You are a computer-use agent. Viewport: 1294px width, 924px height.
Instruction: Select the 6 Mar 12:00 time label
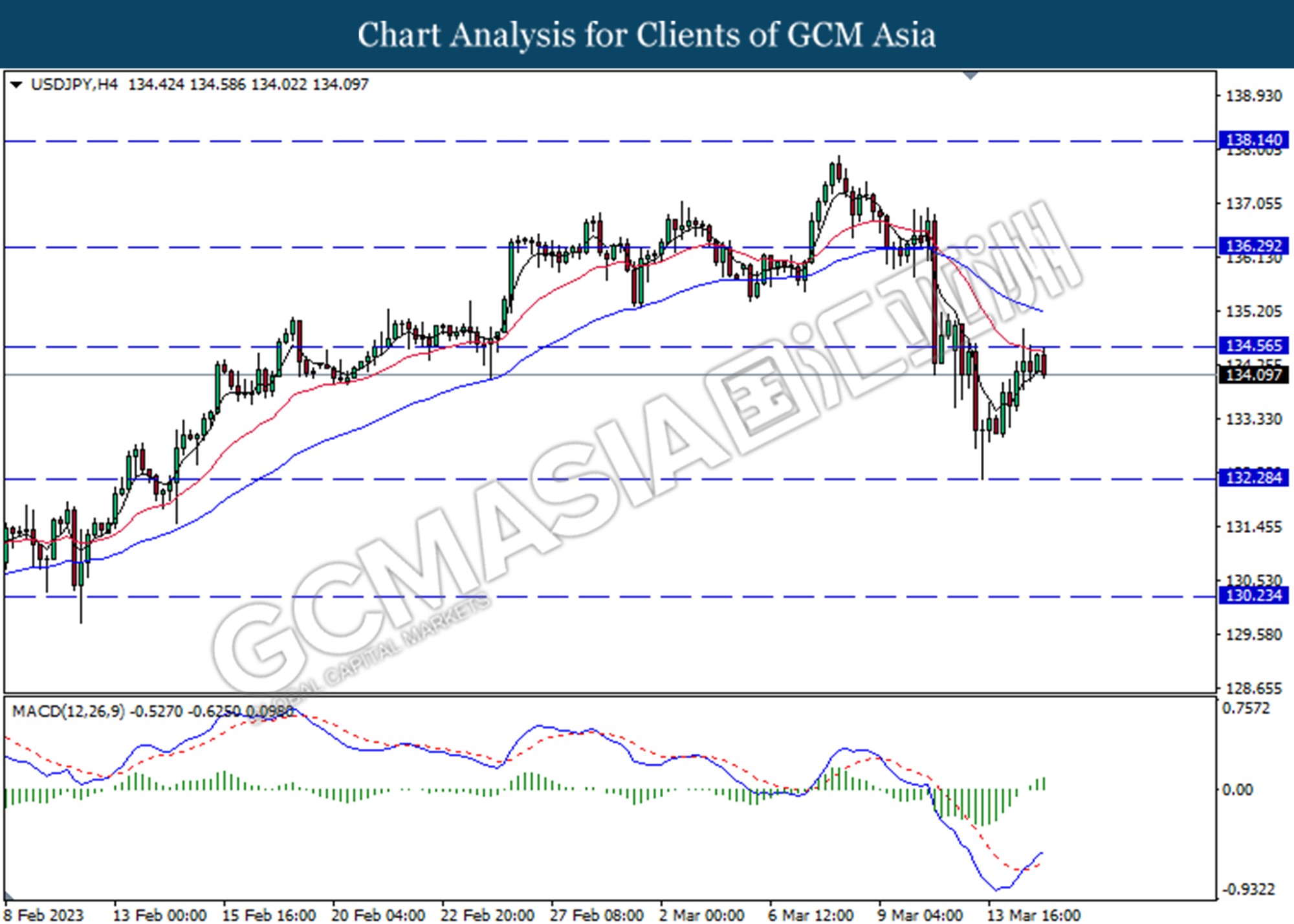[811, 915]
